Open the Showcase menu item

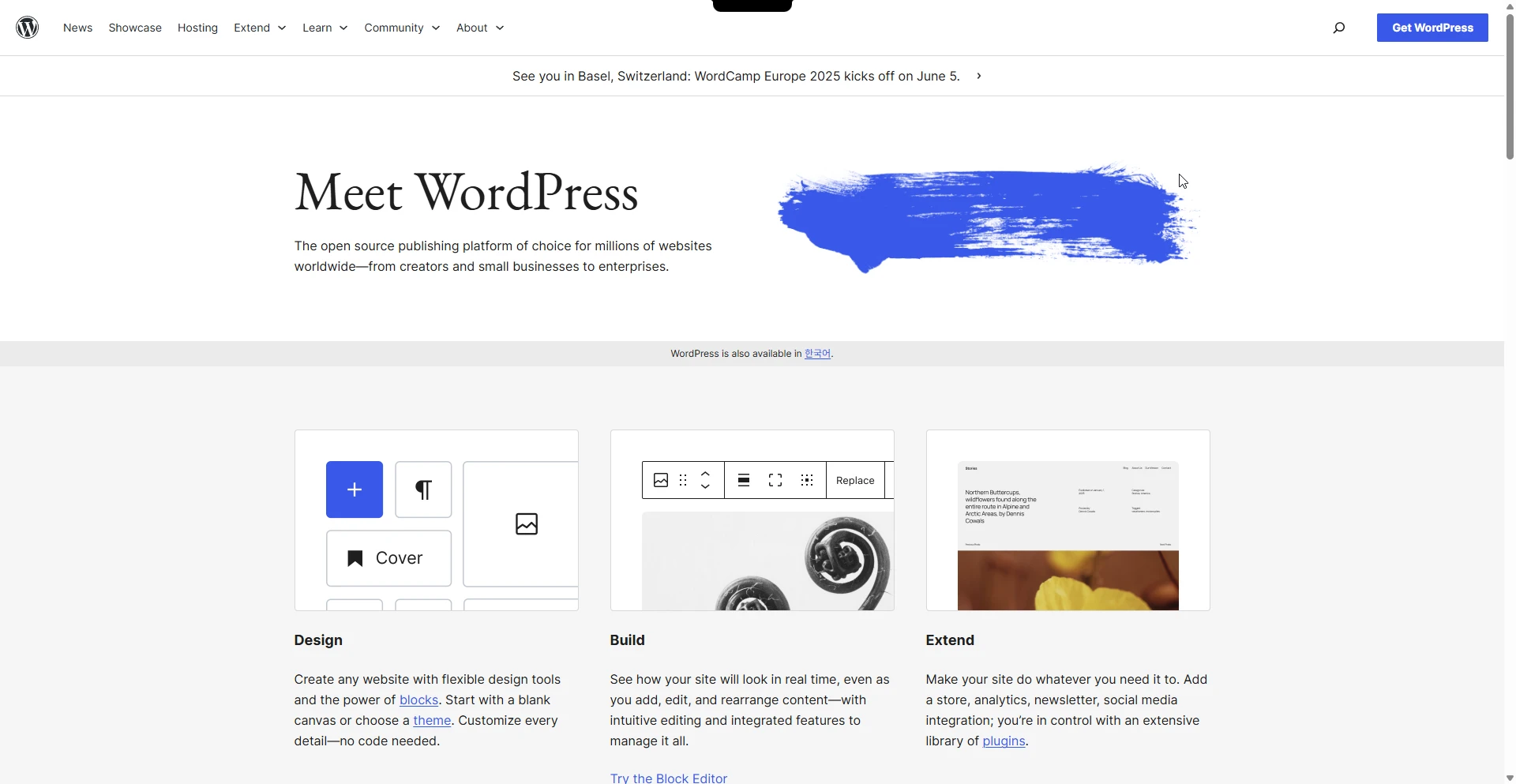[135, 28]
